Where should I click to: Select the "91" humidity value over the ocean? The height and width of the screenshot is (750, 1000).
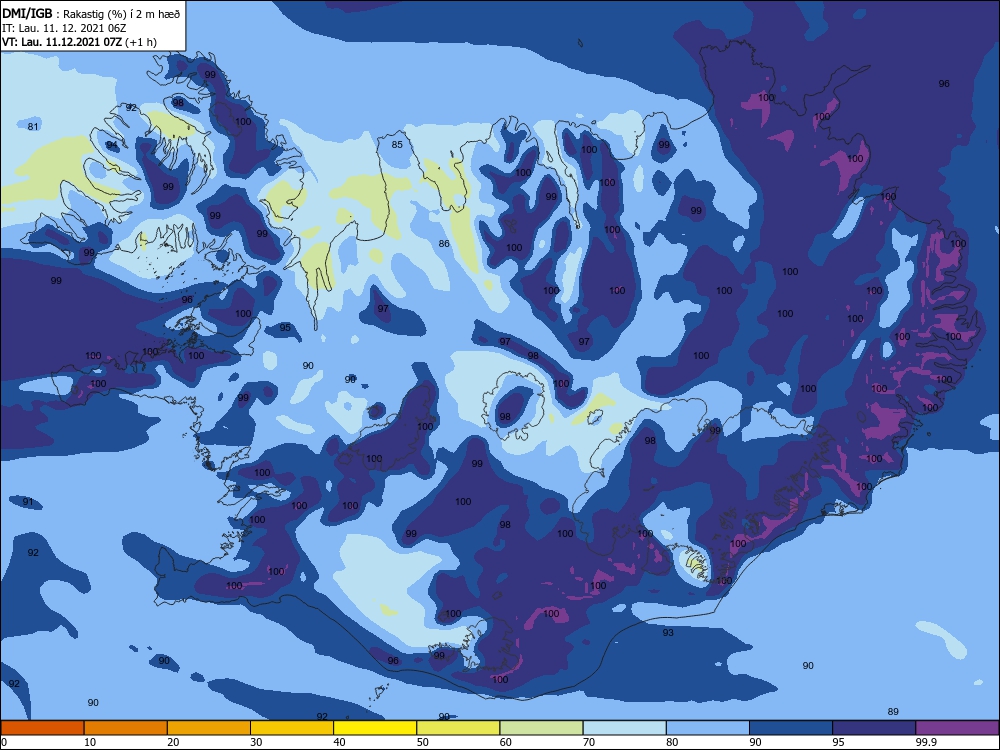coord(28,502)
